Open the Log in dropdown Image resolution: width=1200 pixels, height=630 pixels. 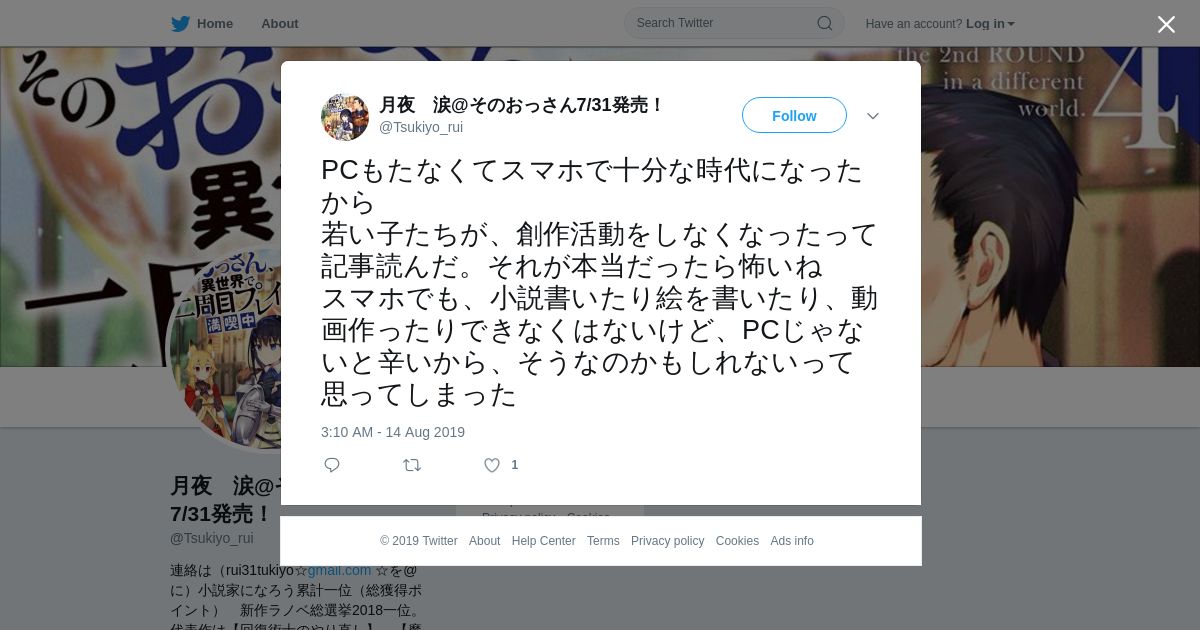point(990,24)
